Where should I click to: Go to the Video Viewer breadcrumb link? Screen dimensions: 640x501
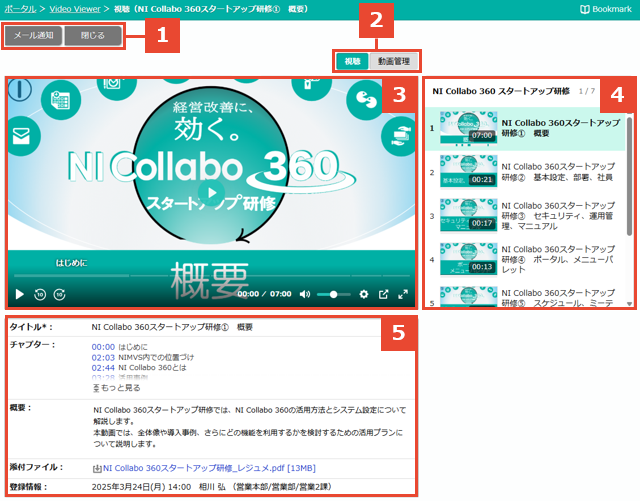tap(75, 9)
